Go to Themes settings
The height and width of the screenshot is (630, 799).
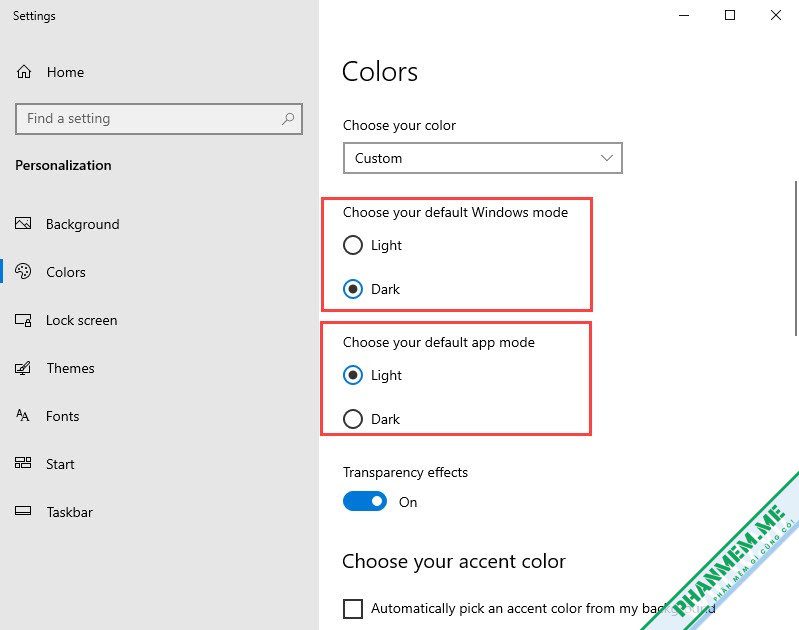70,368
